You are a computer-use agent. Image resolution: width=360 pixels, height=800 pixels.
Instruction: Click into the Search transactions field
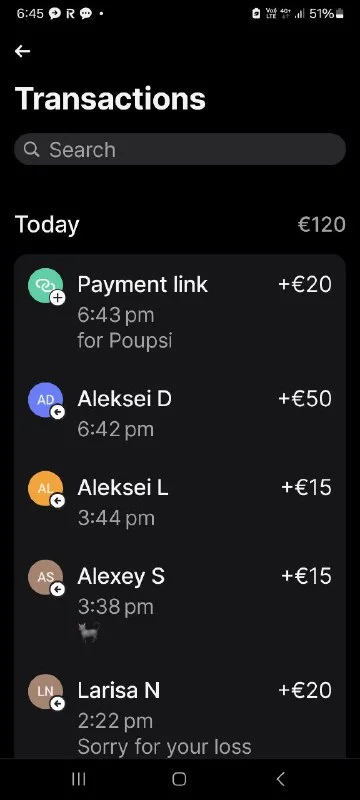pos(180,149)
